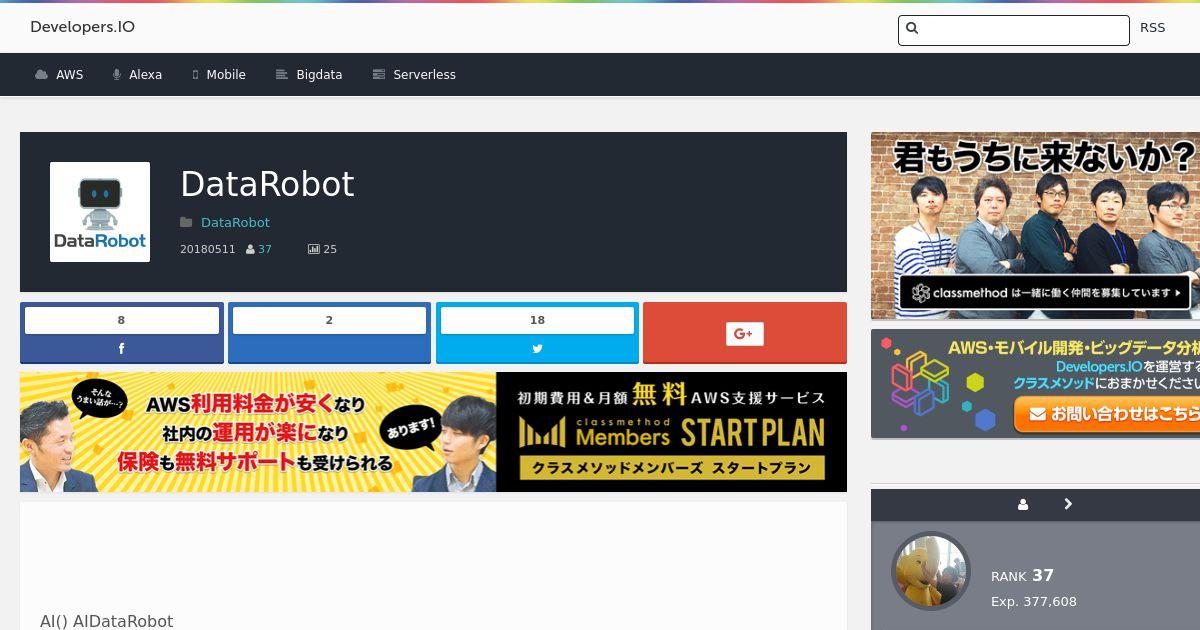Click the chevron arrow in sidebar panel header
This screenshot has width=1200, height=630.
click(x=1068, y=504)
